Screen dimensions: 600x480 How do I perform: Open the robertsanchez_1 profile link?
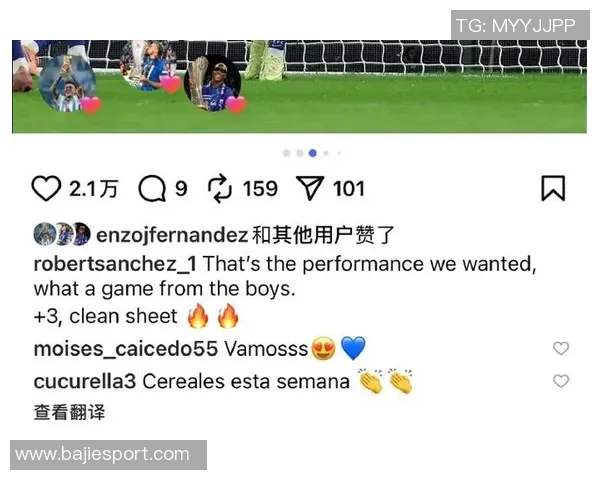tap(115, 264)
